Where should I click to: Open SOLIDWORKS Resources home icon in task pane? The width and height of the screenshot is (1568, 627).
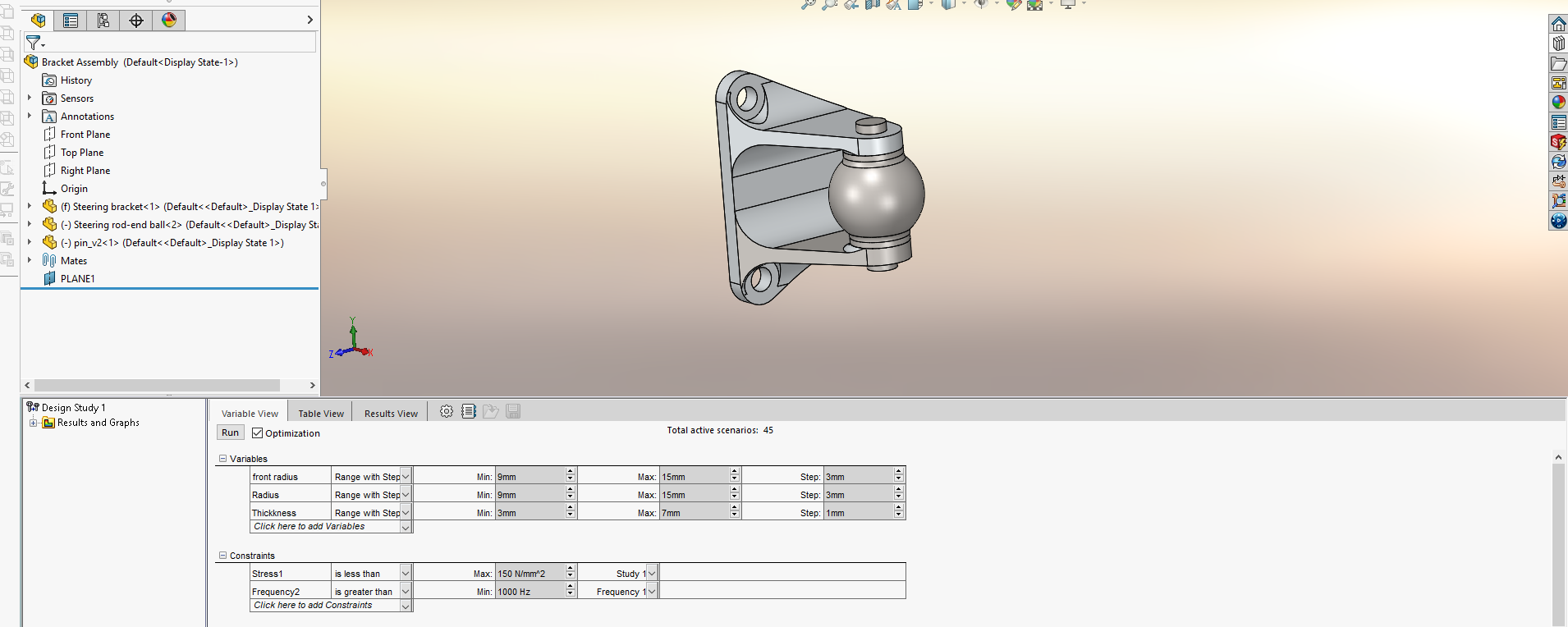pos(1558,25)
